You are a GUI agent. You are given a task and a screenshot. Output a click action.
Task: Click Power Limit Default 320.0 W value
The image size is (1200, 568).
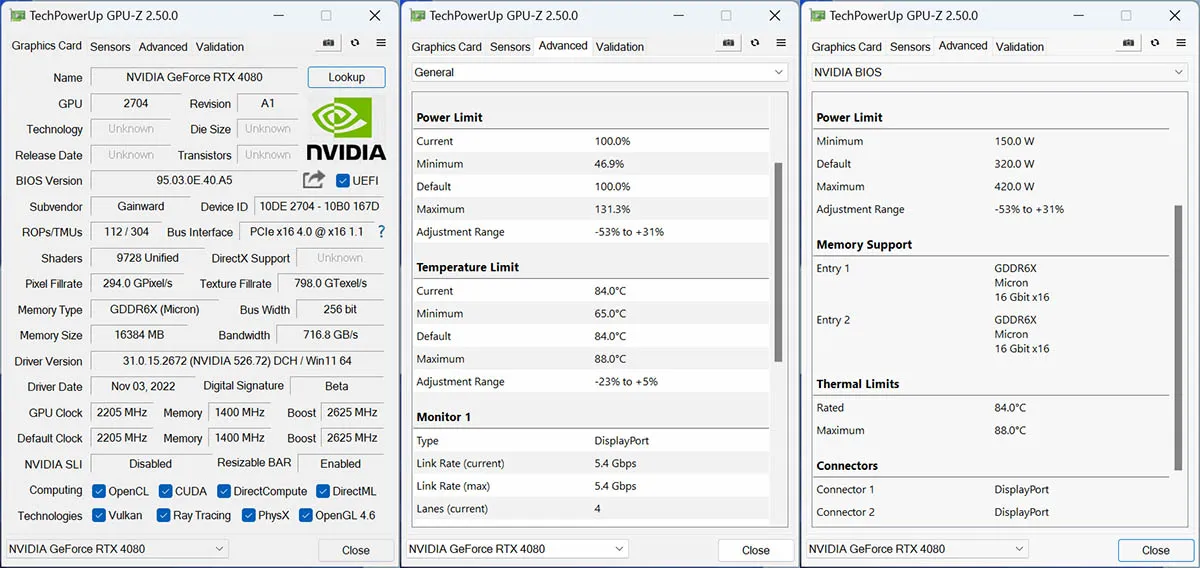click(x=1015, y=164)
